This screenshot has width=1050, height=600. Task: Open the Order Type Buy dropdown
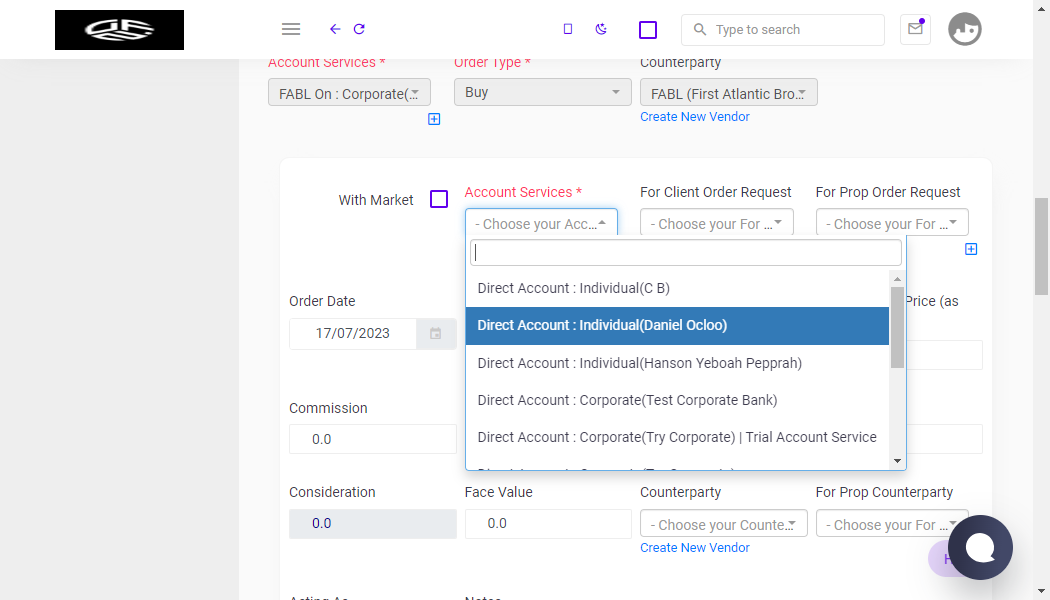542,92
